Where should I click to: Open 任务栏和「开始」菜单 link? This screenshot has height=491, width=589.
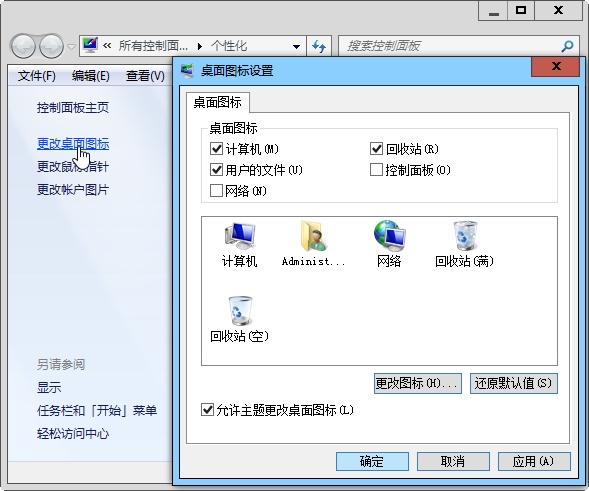pyautogui.click(x=97, y=410)
